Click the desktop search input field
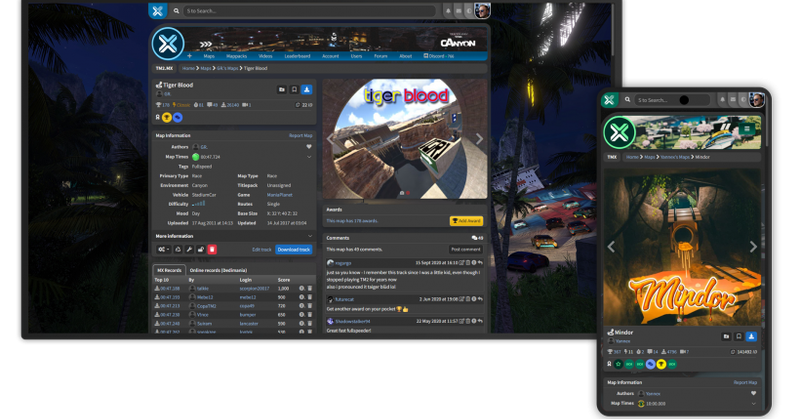The width and height of the screenshot is (800, 419). pos(310,11)
